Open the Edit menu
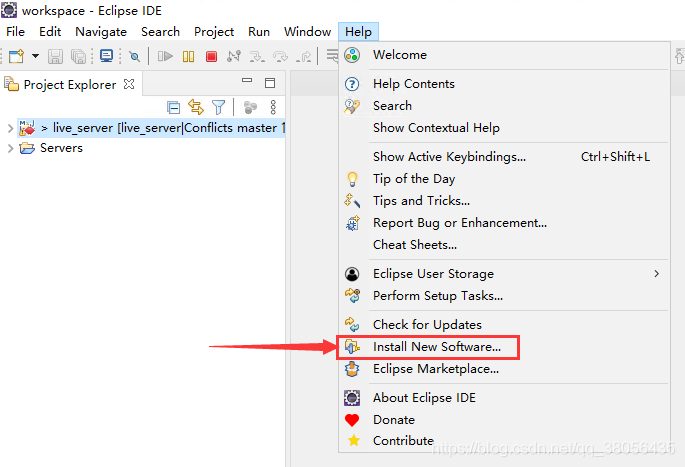 click(x=50, y=32)
